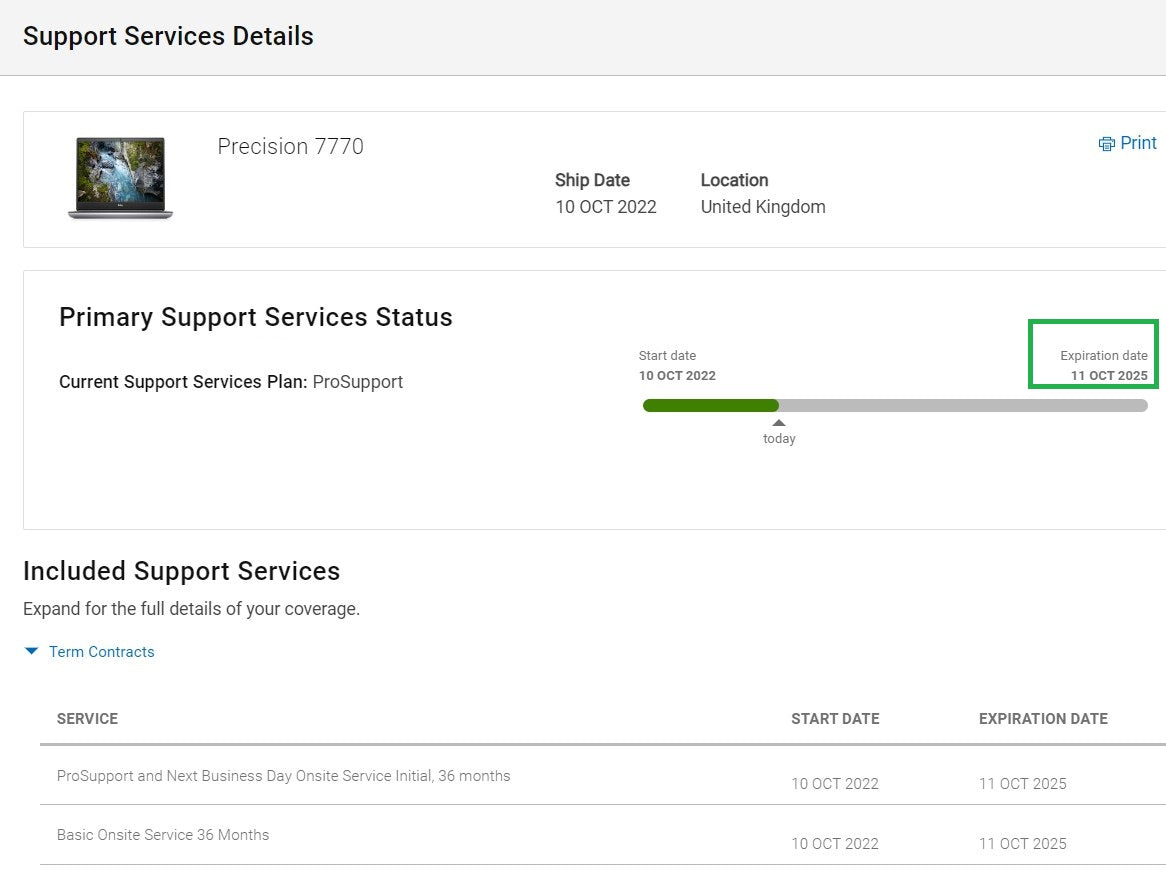
Task: Click the Ship Date value 10 OCT 2022
Action: point(605,207)
